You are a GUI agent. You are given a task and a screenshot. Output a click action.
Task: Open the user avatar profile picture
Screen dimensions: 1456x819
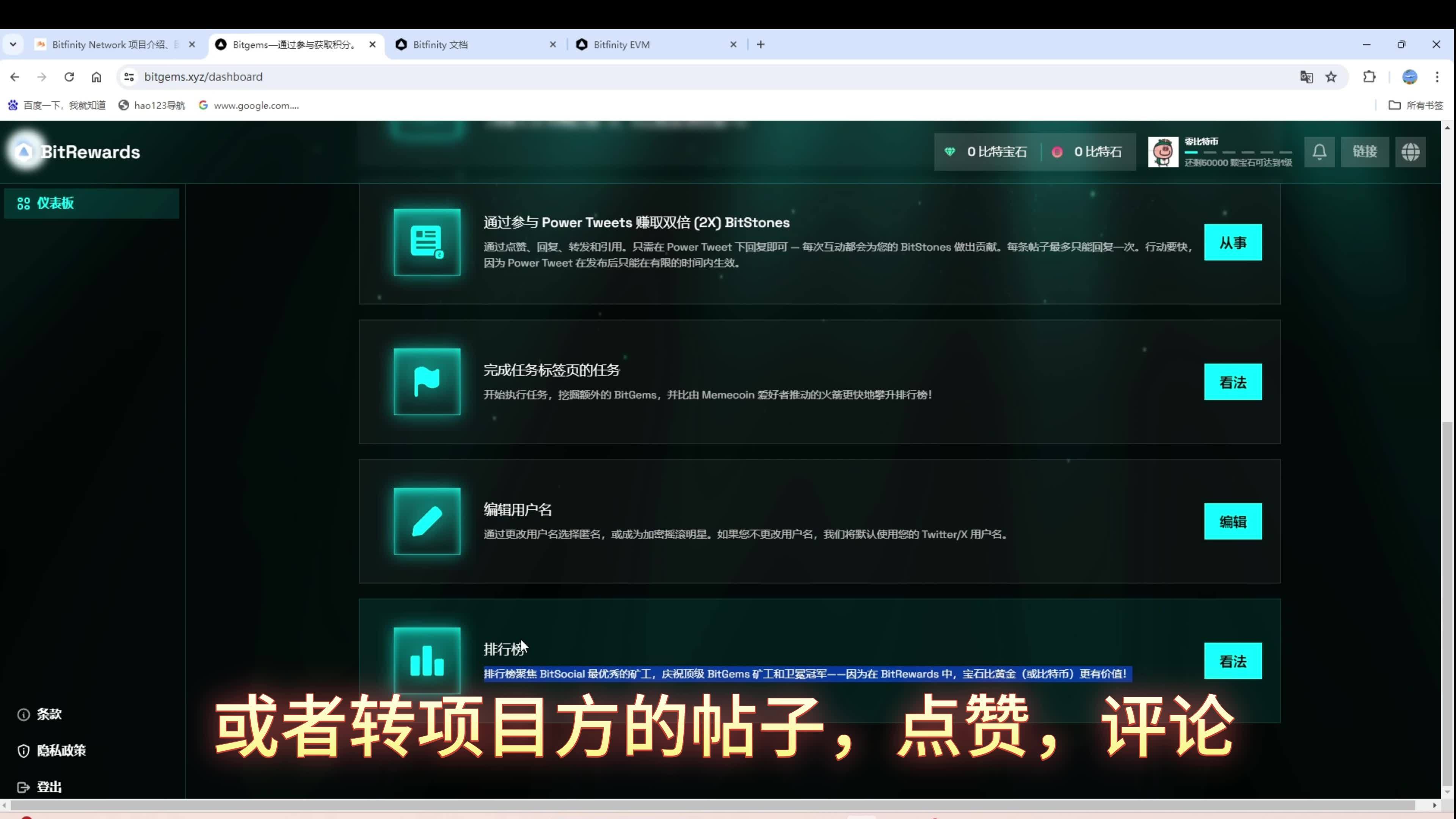(1163, 152)
